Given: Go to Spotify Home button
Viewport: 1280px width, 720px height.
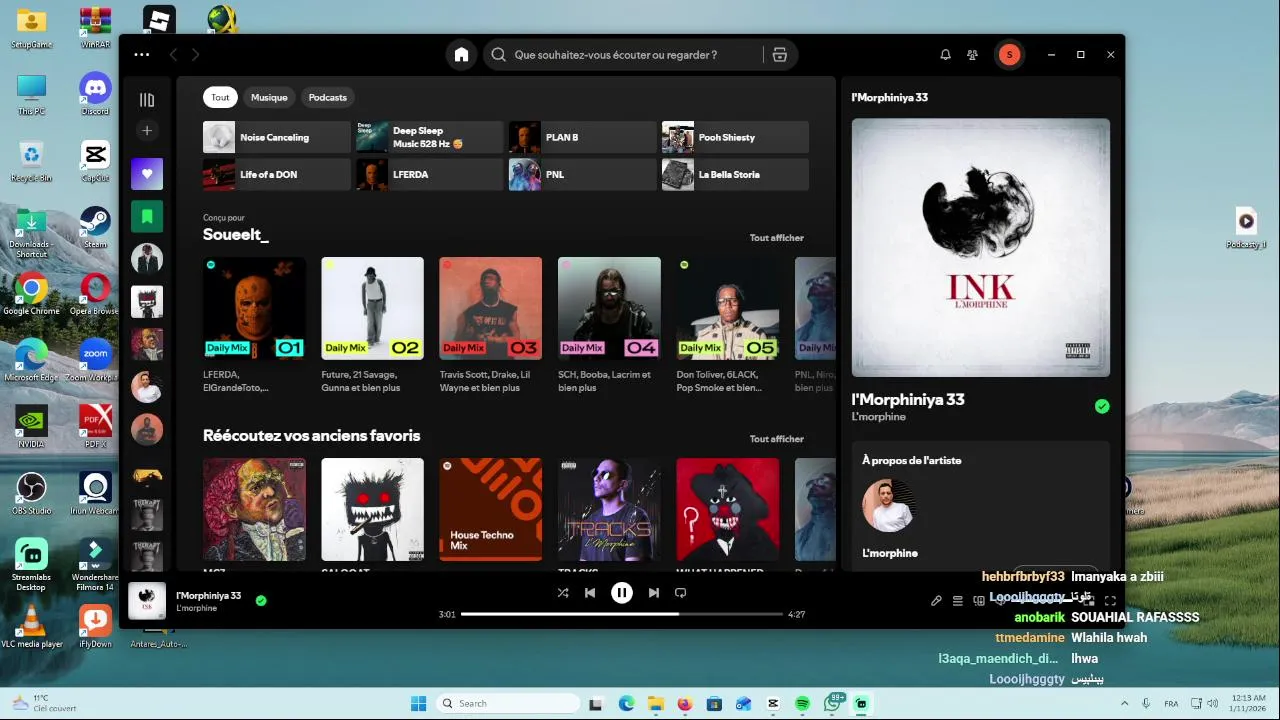Looking at the screenshot, I should [461, 55].
